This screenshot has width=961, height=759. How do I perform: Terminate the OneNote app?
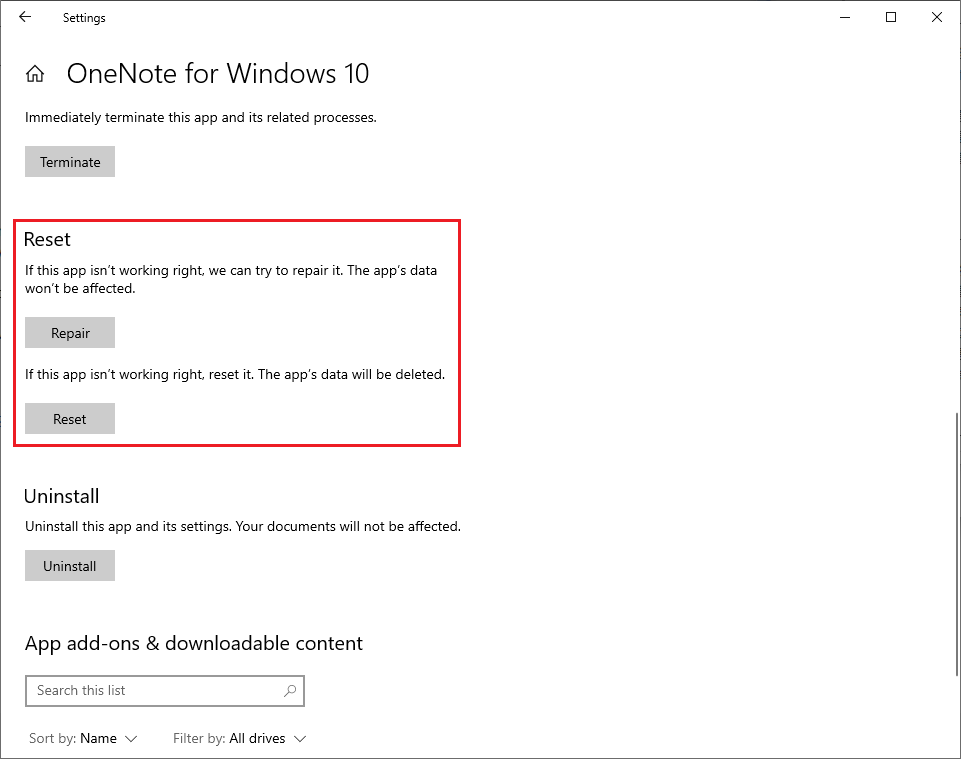[x=70, y=161]
